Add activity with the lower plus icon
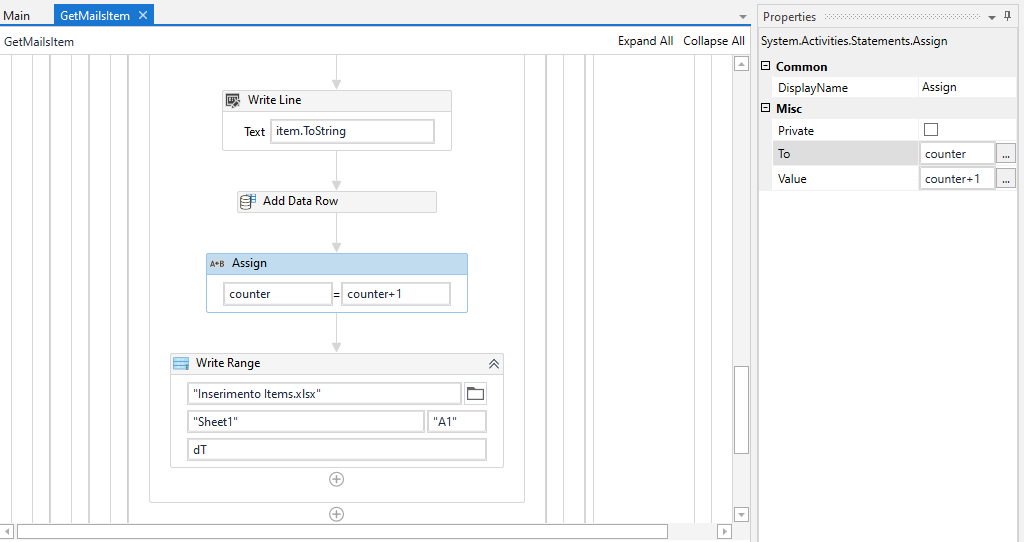The width and height of the screenshot is (1024, 542). [x=336, y=515]
